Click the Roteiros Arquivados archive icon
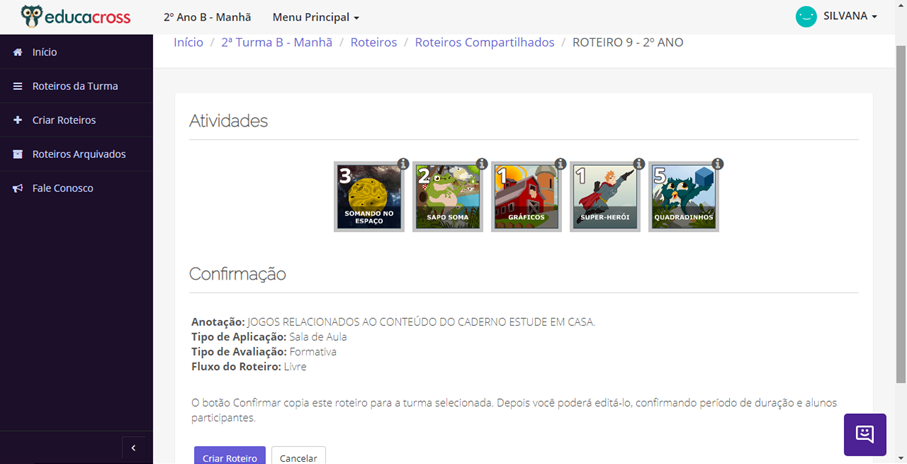 pos(18,154)
